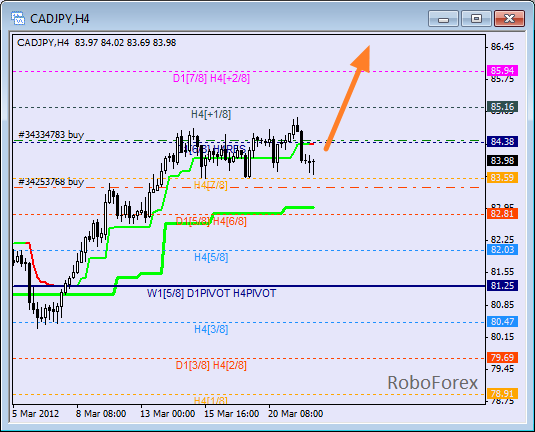Select the blue 84.38 price tag
The height and width of the screenshot is (432, 535).
click(x=503, y=141)
